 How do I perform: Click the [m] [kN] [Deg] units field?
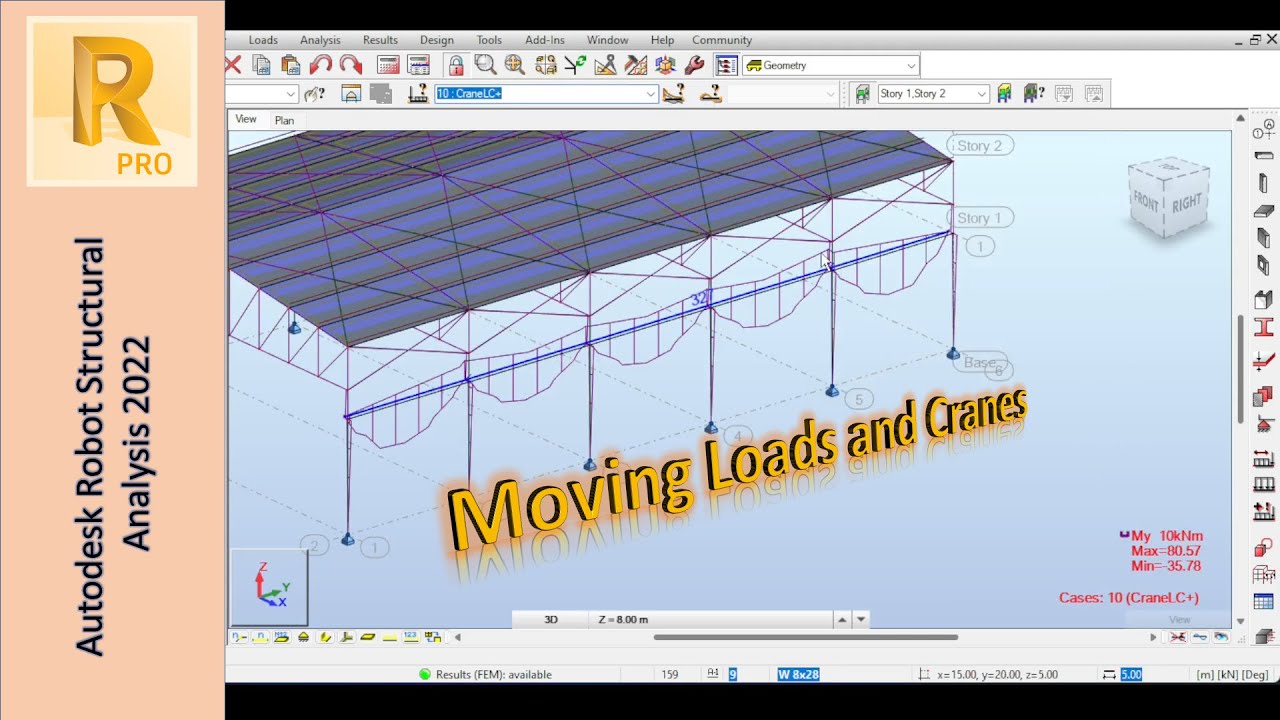(x=1235, y=675)
